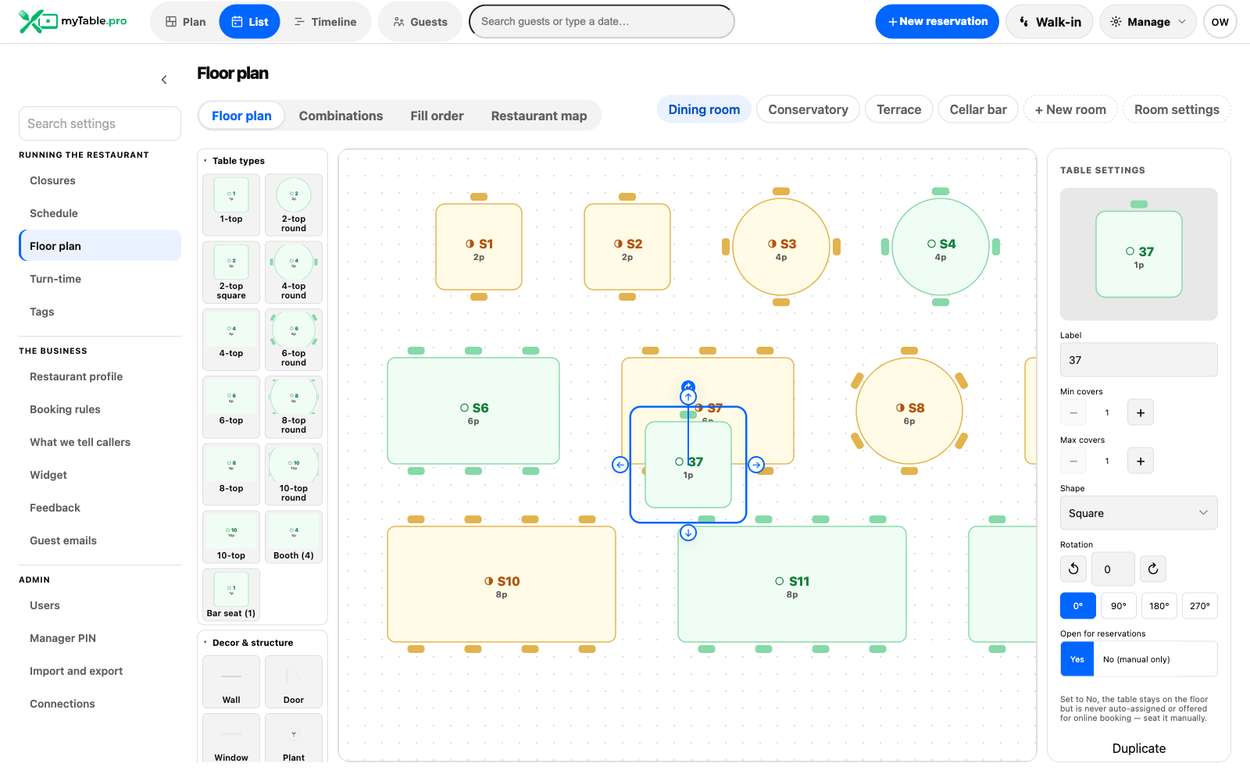1250x781 pixels.
Task: Open the Fill order tab
Action: pyautogui.click(x=437, y=116)
